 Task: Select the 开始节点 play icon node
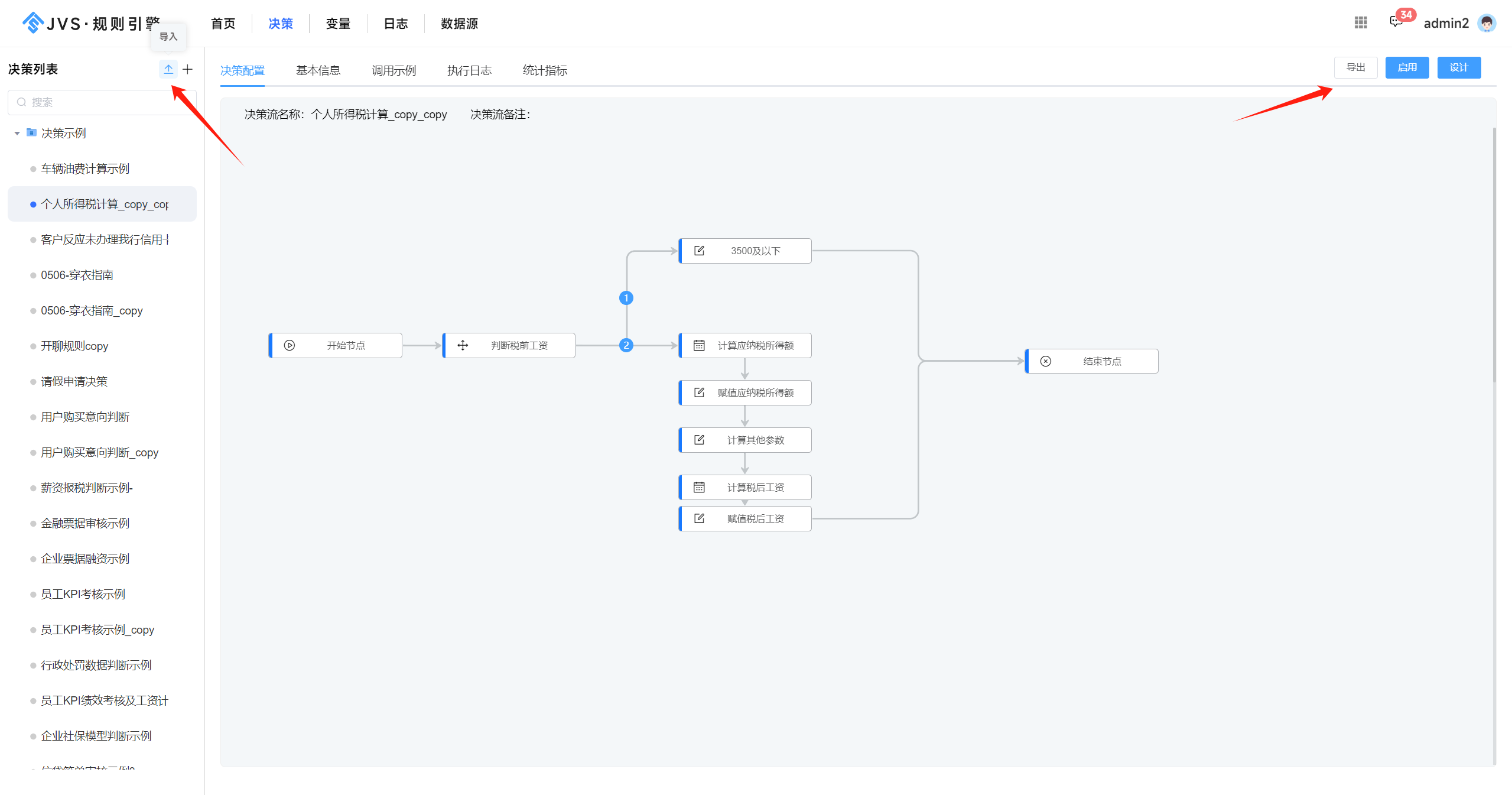[290, 345]
